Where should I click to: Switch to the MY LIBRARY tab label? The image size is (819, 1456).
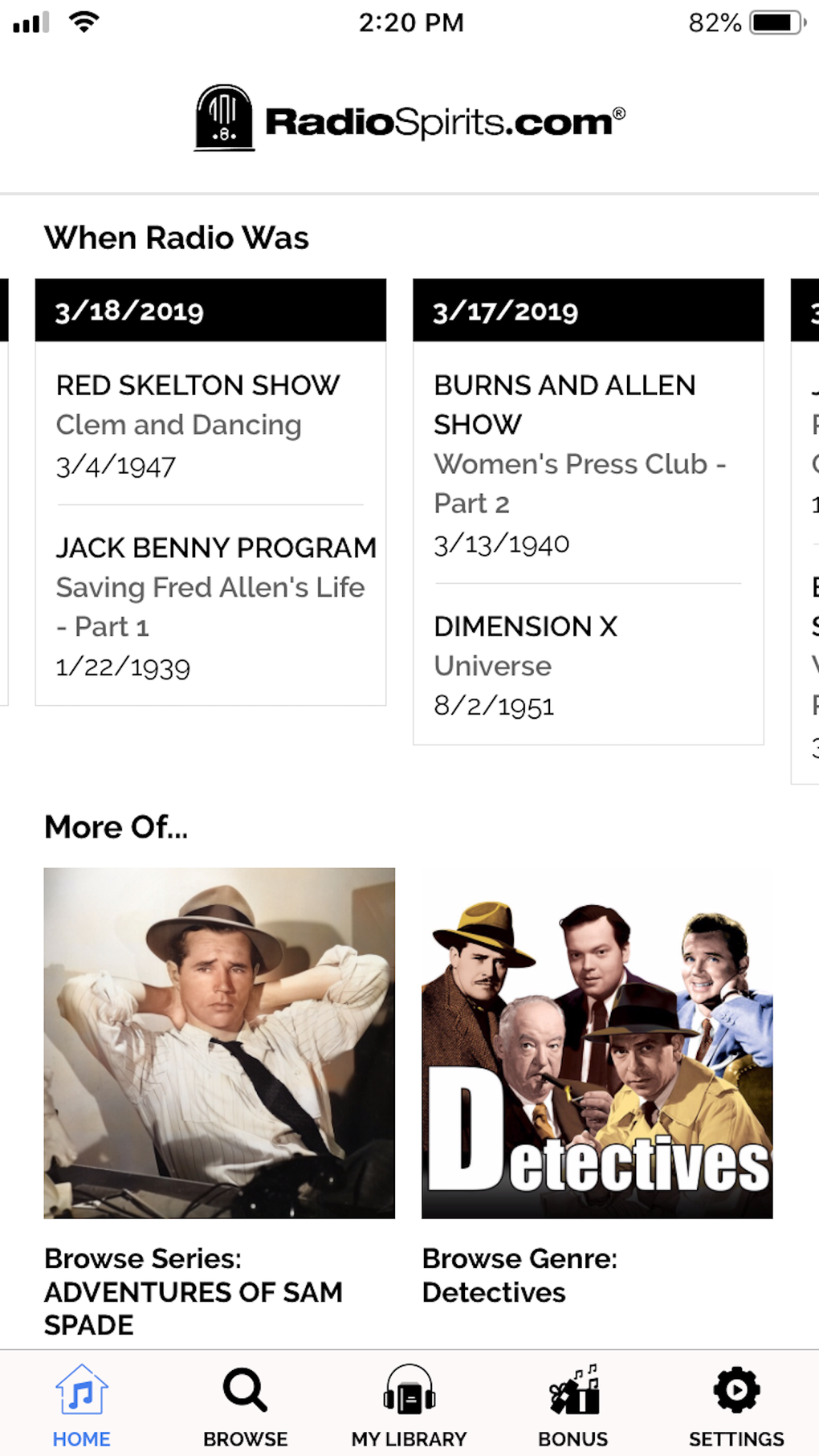[x=409, y=1438]
